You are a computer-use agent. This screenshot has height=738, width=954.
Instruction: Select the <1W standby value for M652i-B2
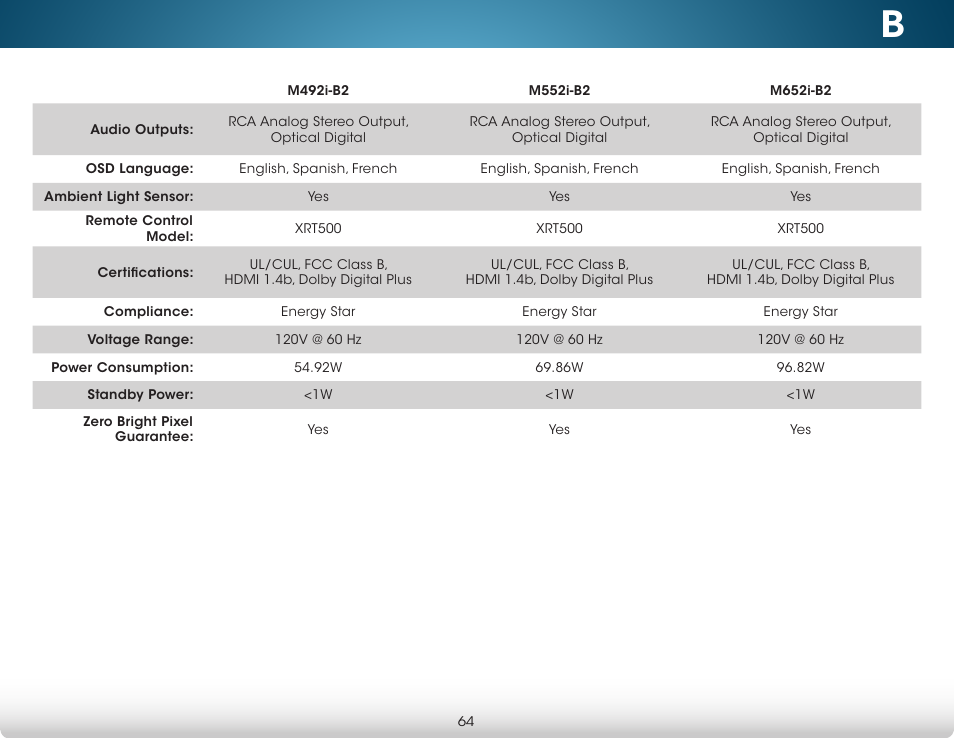point(800,395)
